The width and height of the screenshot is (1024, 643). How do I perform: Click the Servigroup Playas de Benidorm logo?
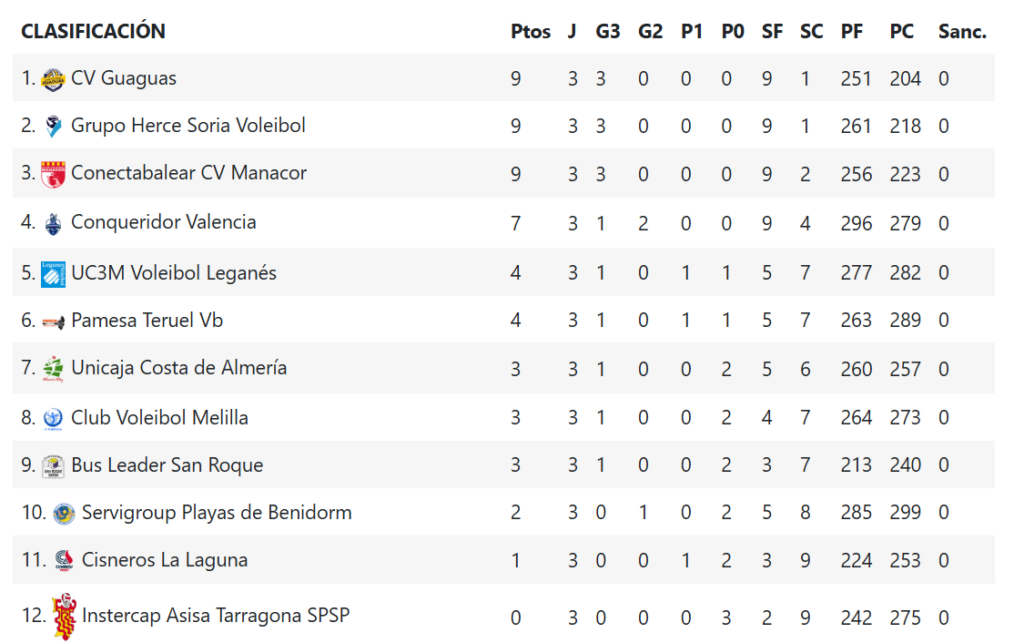coord(64,513)
